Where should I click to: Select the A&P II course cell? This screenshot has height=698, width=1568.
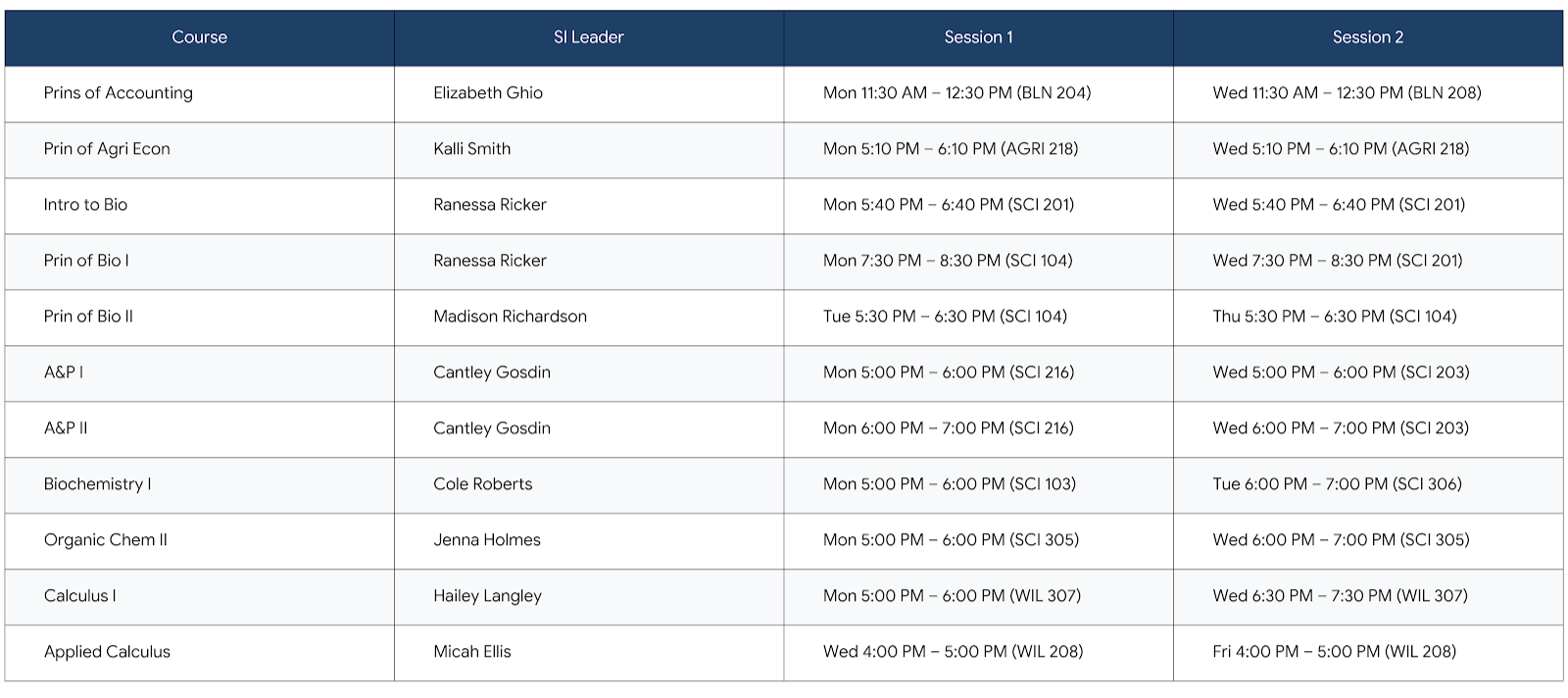tap(66, 428)
